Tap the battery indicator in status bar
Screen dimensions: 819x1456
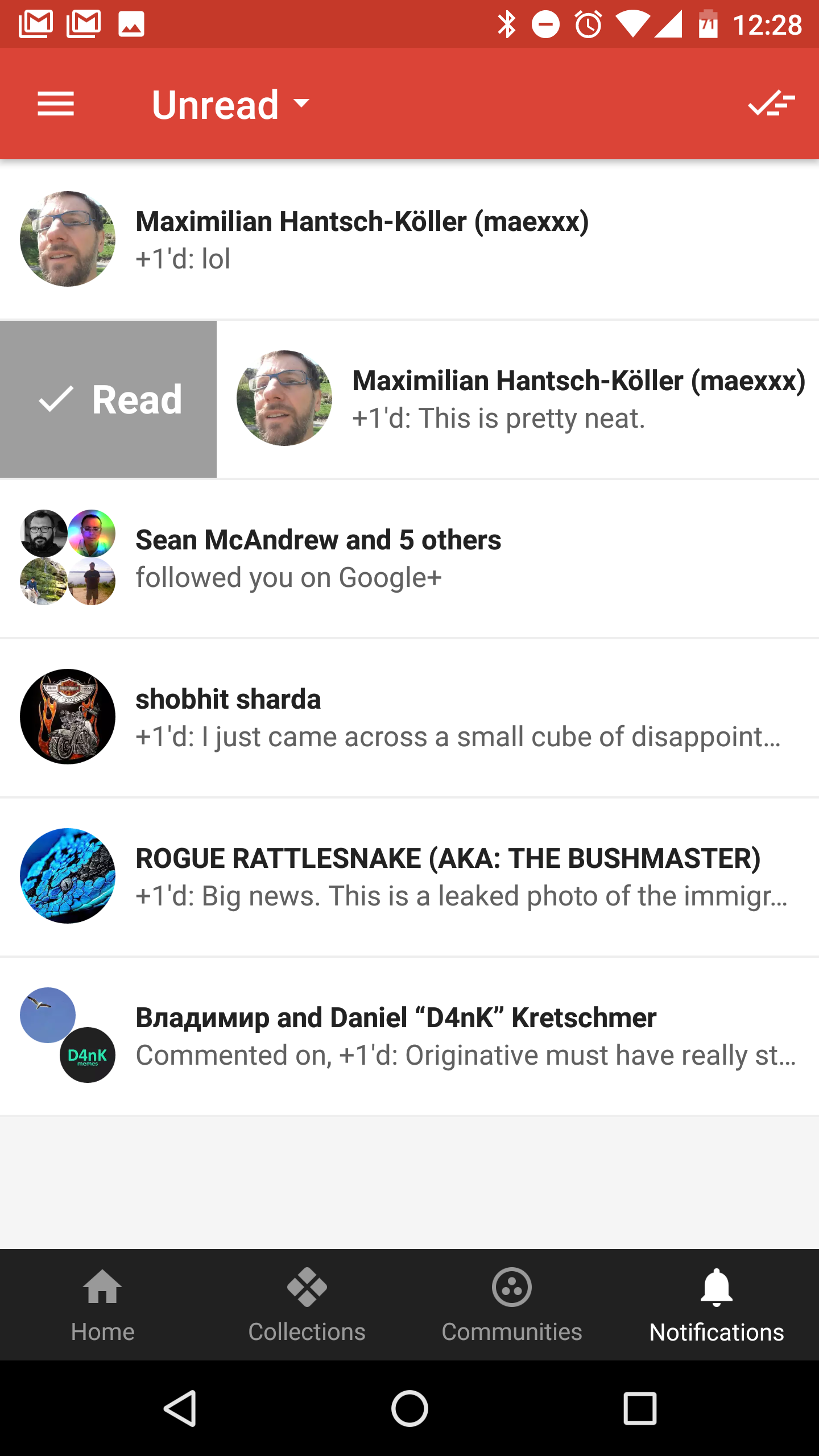click(x=708, y=24)
